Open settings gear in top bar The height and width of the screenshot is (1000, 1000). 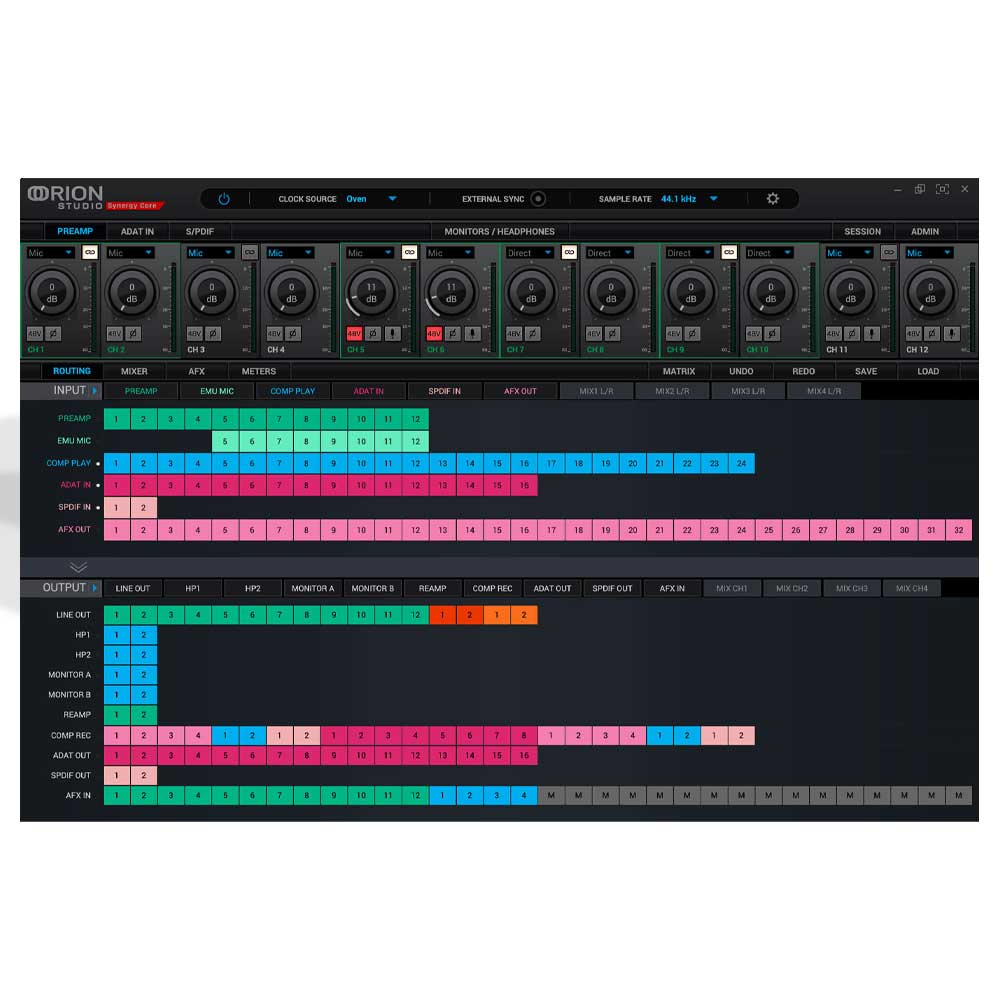(772, 199)
